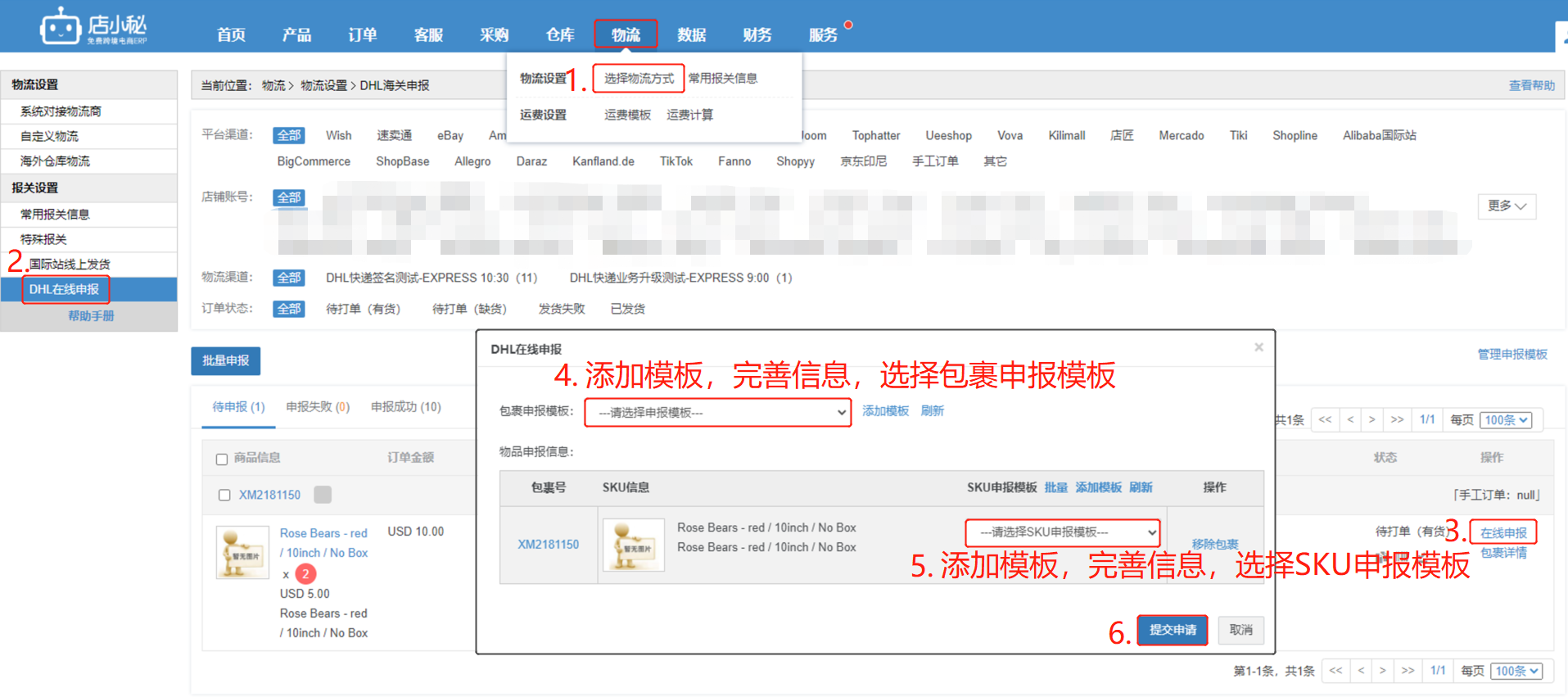
Task: Open 帮助手册 in sidebar
Action: 91,316
